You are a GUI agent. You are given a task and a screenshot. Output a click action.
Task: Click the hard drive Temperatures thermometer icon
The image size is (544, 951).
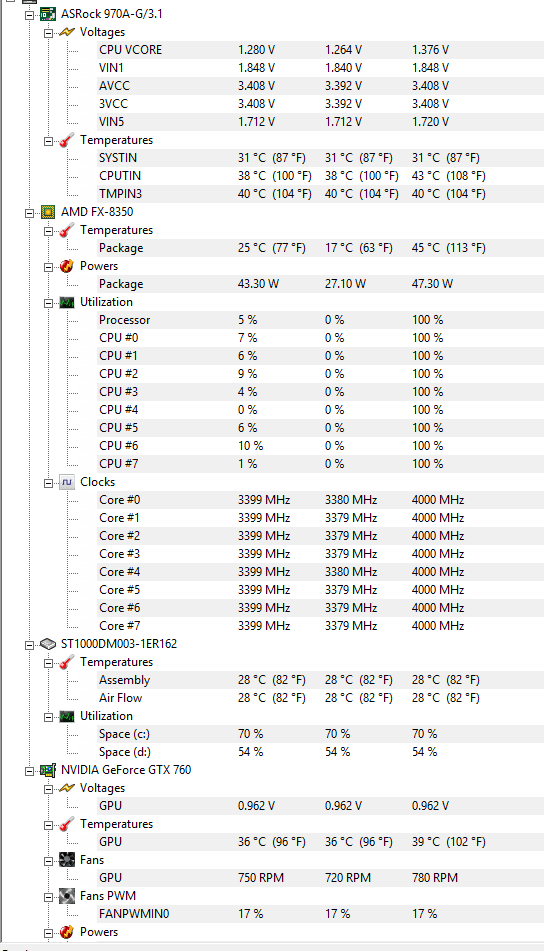(67, 662)
